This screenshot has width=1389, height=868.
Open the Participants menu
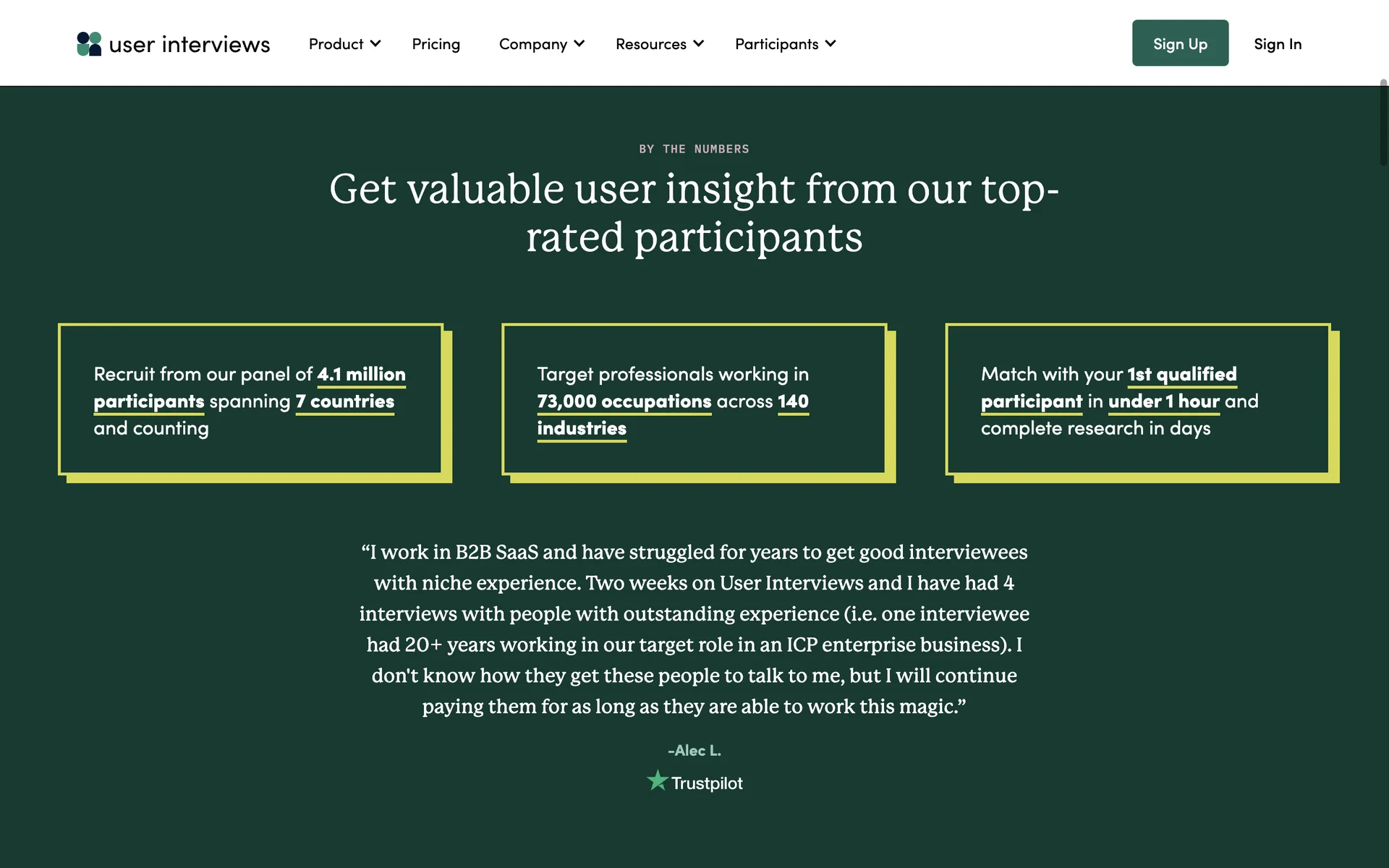776,44
